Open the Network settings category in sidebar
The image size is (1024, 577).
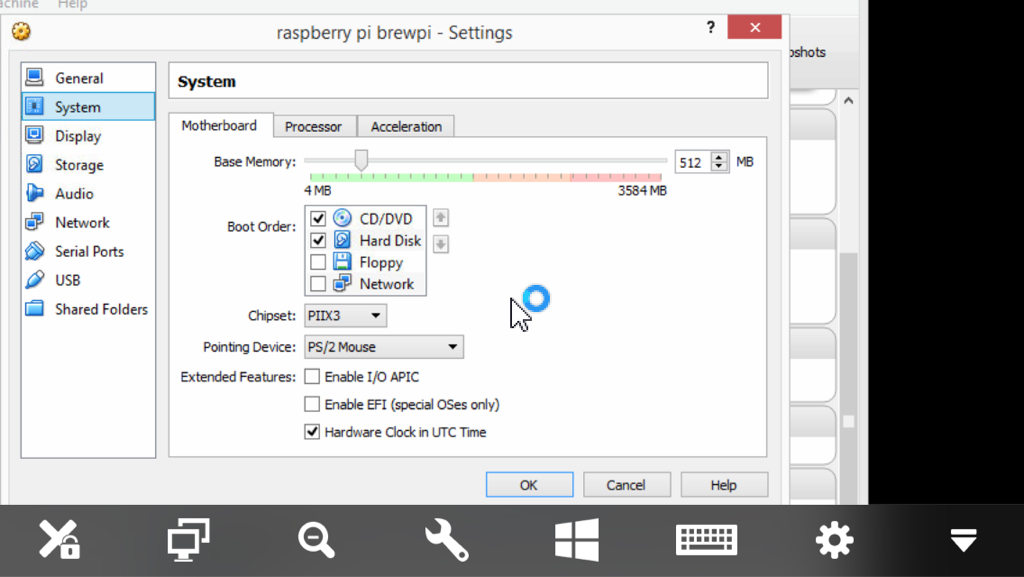click(88, 222)
